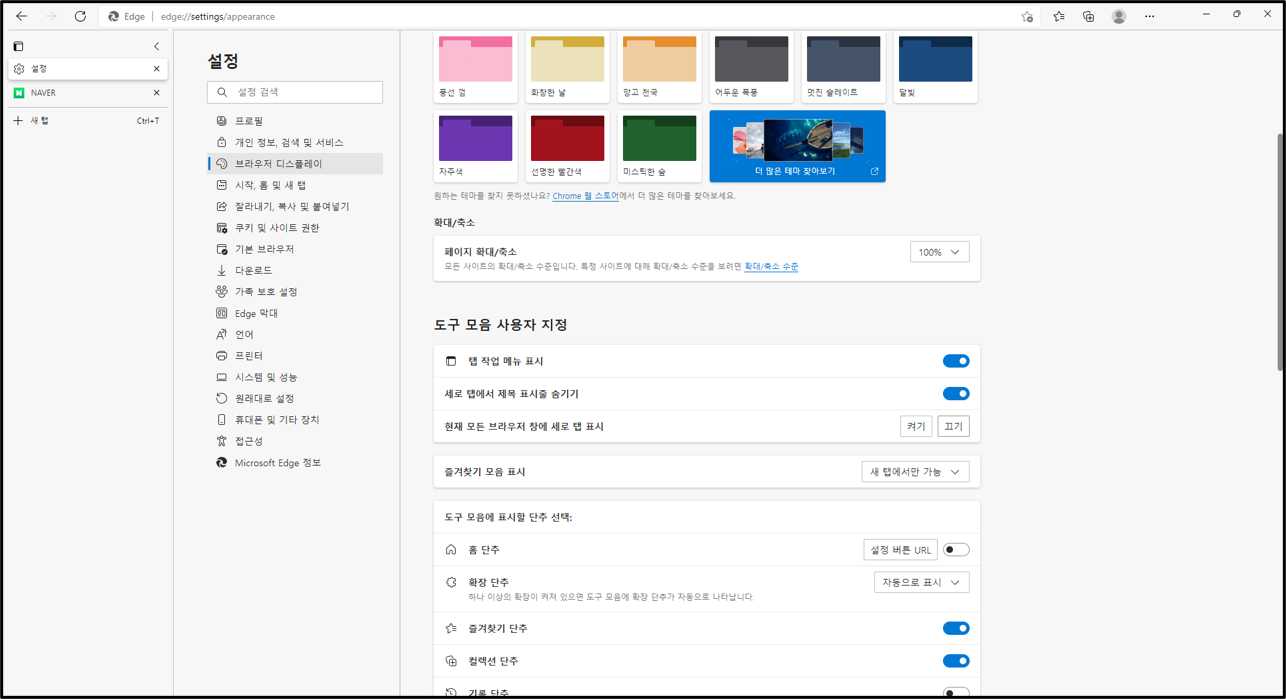
Task: Reload the page with refresh icon
Action: 80,16
